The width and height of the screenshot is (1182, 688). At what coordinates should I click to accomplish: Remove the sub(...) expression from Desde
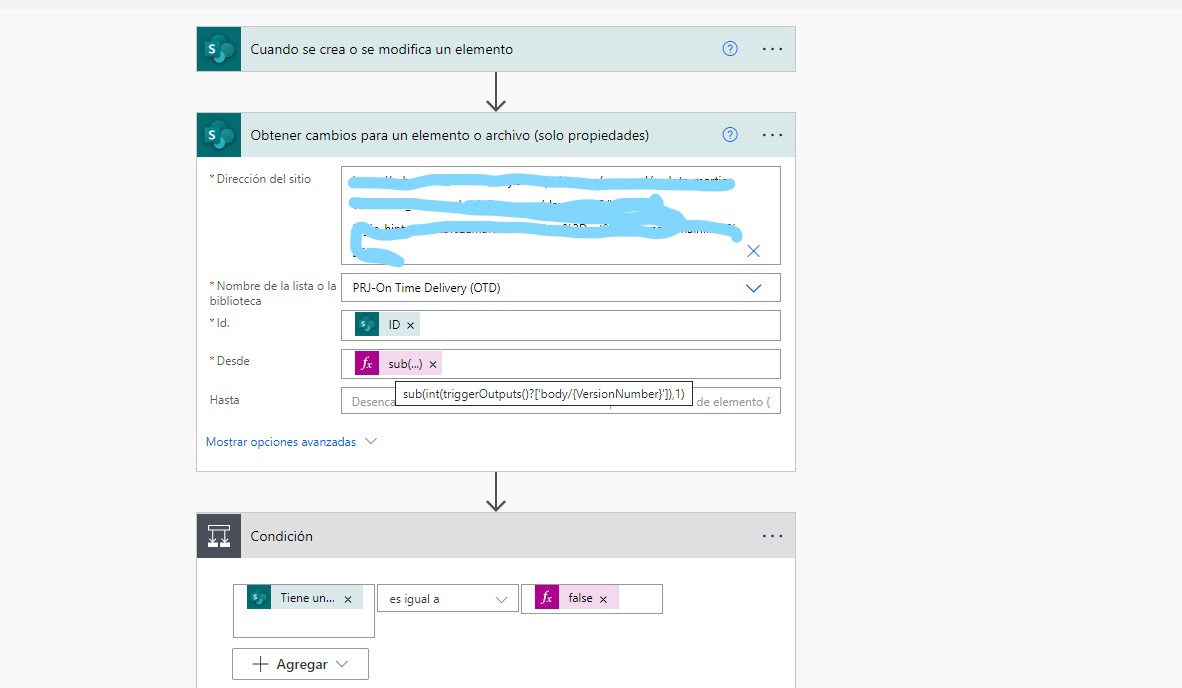click(433, 365)
